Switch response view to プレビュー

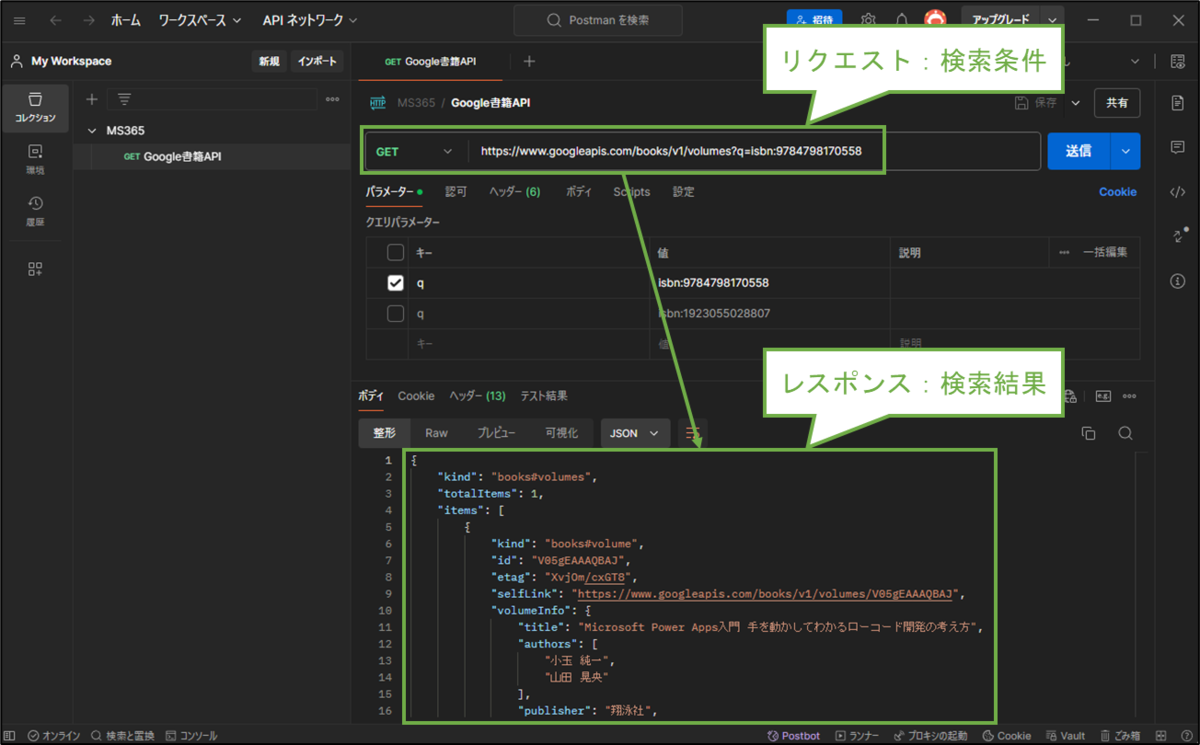pos(496,433)
